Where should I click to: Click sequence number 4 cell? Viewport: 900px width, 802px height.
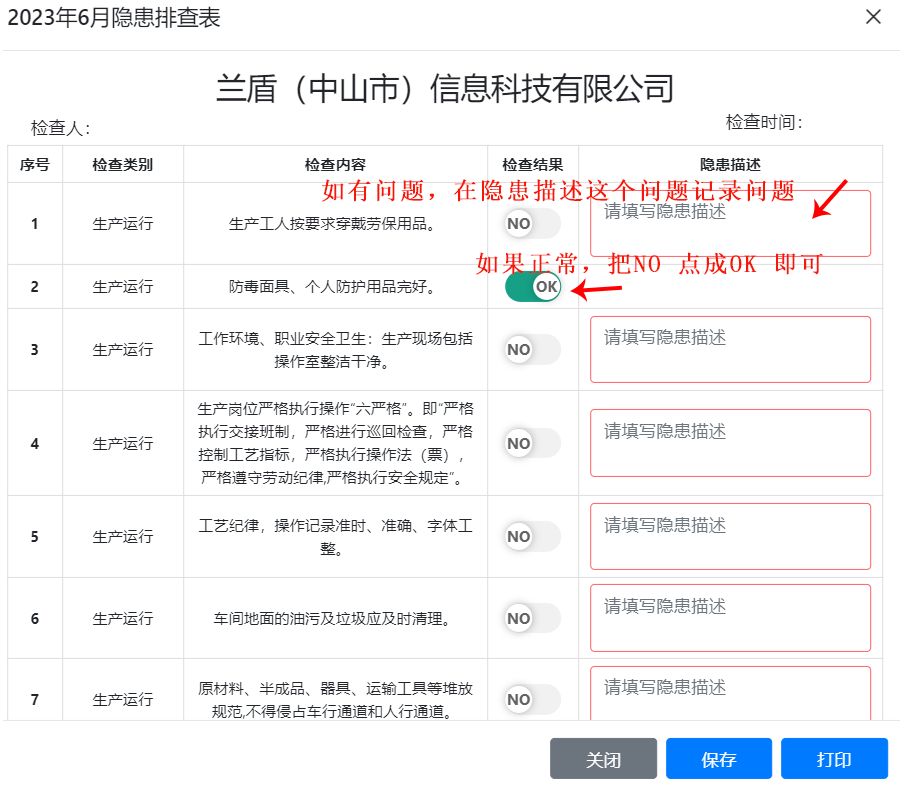click(x=34, y=443)
